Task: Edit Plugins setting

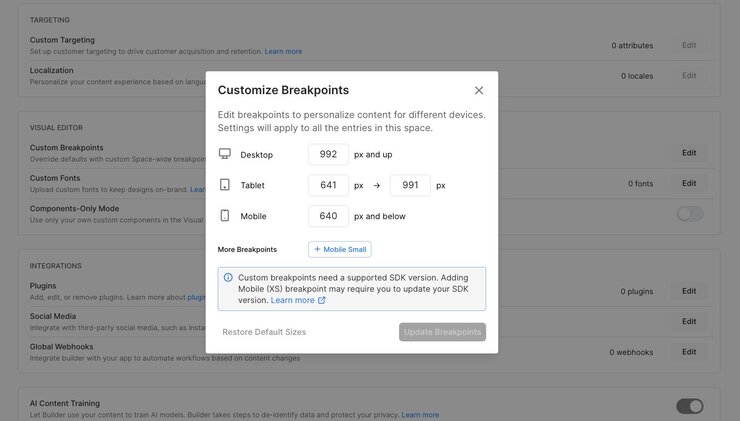Action: click(x=689, y=291)
